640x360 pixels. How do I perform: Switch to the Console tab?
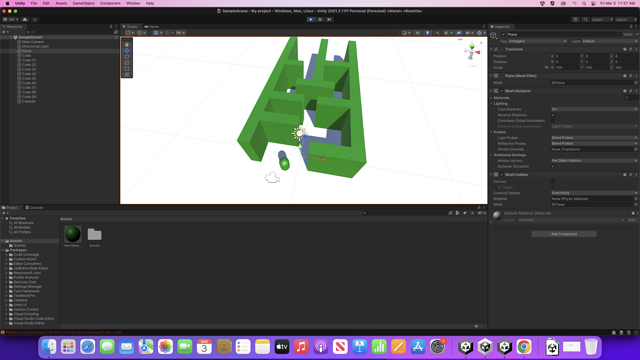pos(35,208)
